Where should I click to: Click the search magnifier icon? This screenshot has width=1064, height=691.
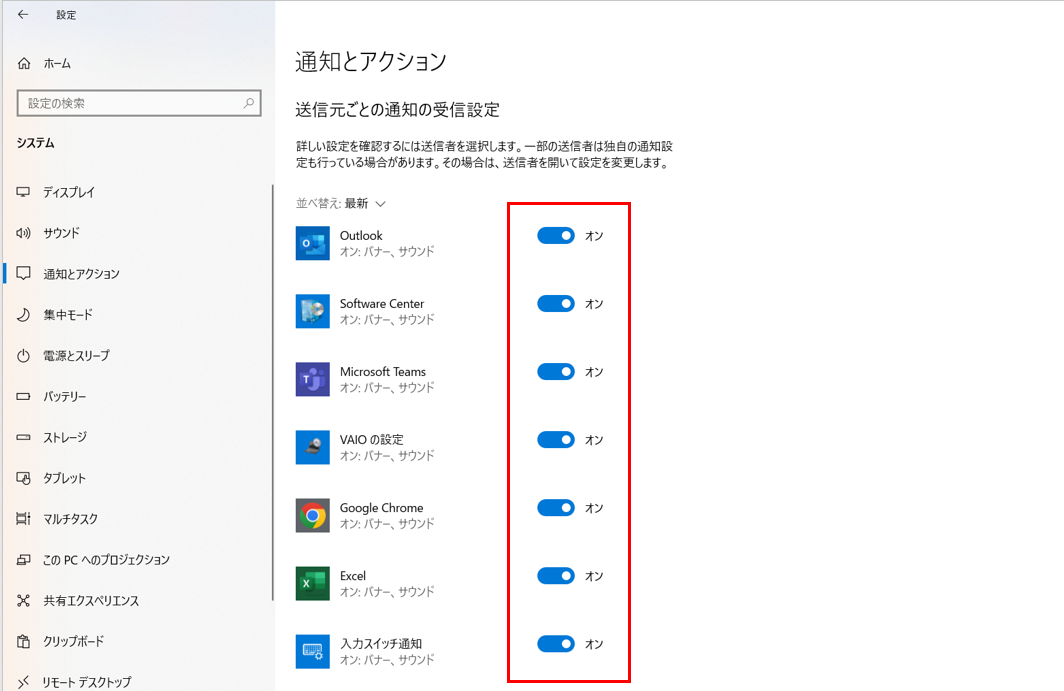pyautogui.click(x=248, y=103)
